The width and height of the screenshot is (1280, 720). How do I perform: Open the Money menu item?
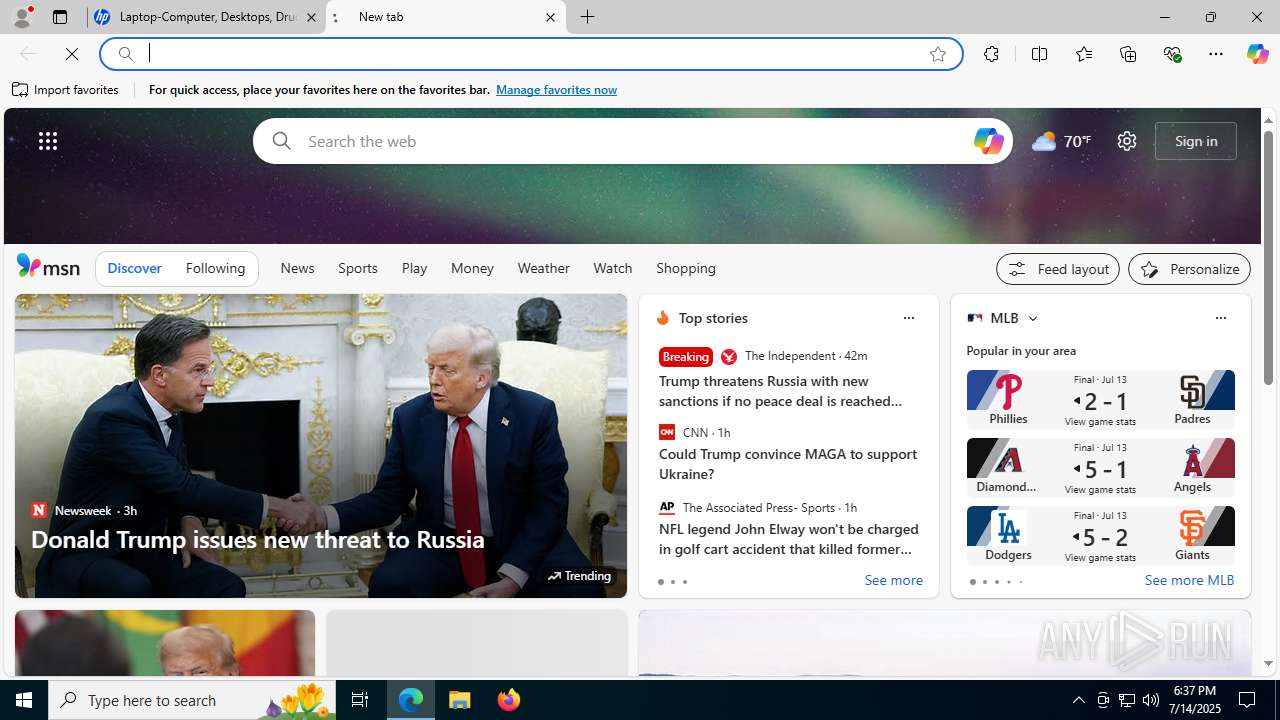click(472, 268)
